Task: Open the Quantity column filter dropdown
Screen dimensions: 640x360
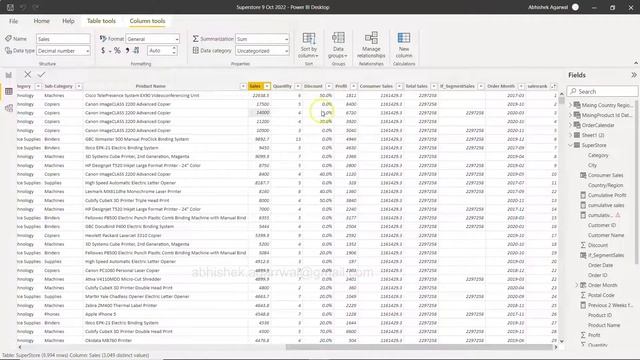Action: pos(298,86)
